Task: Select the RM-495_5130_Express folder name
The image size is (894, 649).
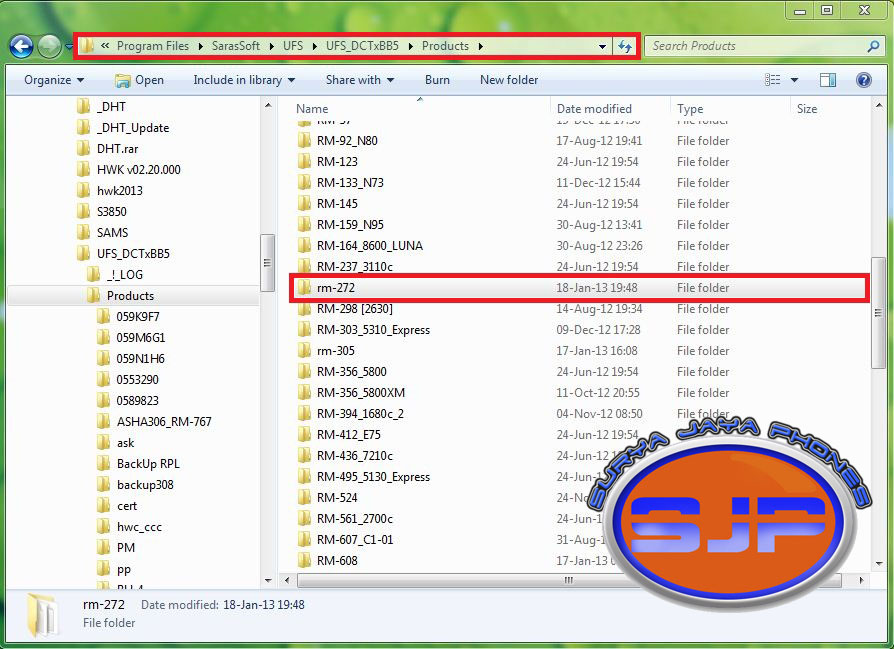Action: click(x=373, y=477)
